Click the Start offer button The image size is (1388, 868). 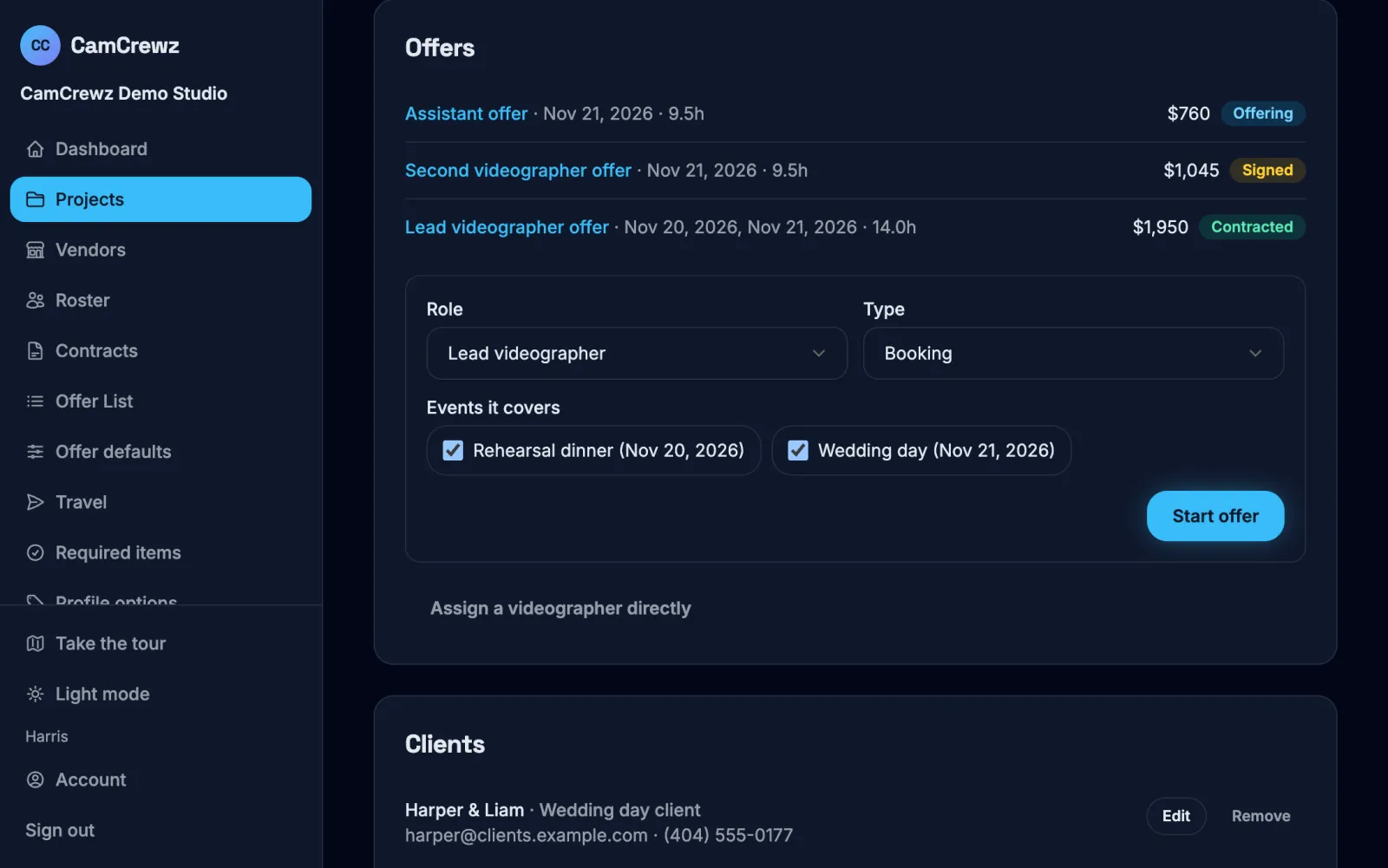pyautogui.click(x=1215, y=516)
